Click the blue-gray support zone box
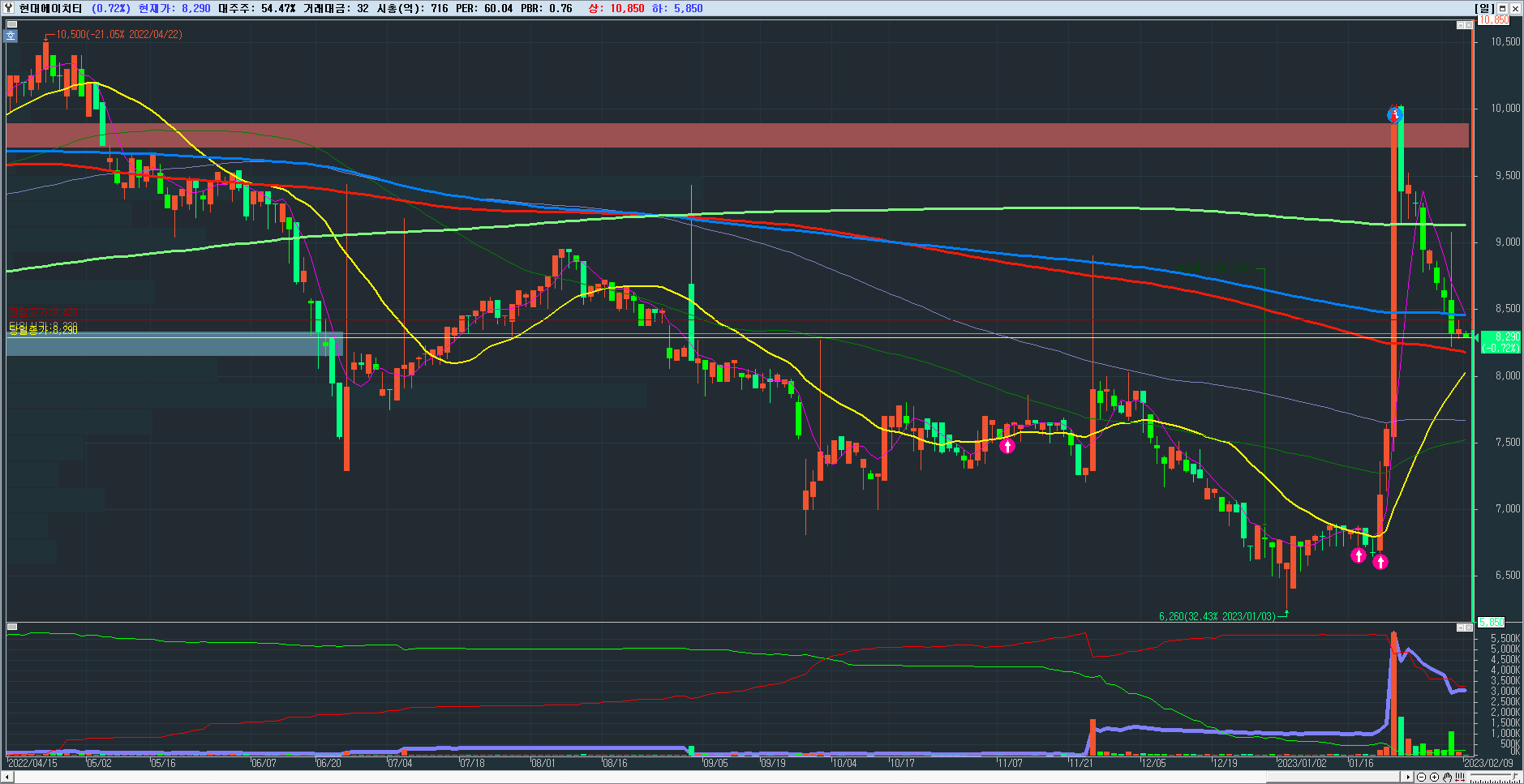1524x784 pixels. (x=174, y=344)
